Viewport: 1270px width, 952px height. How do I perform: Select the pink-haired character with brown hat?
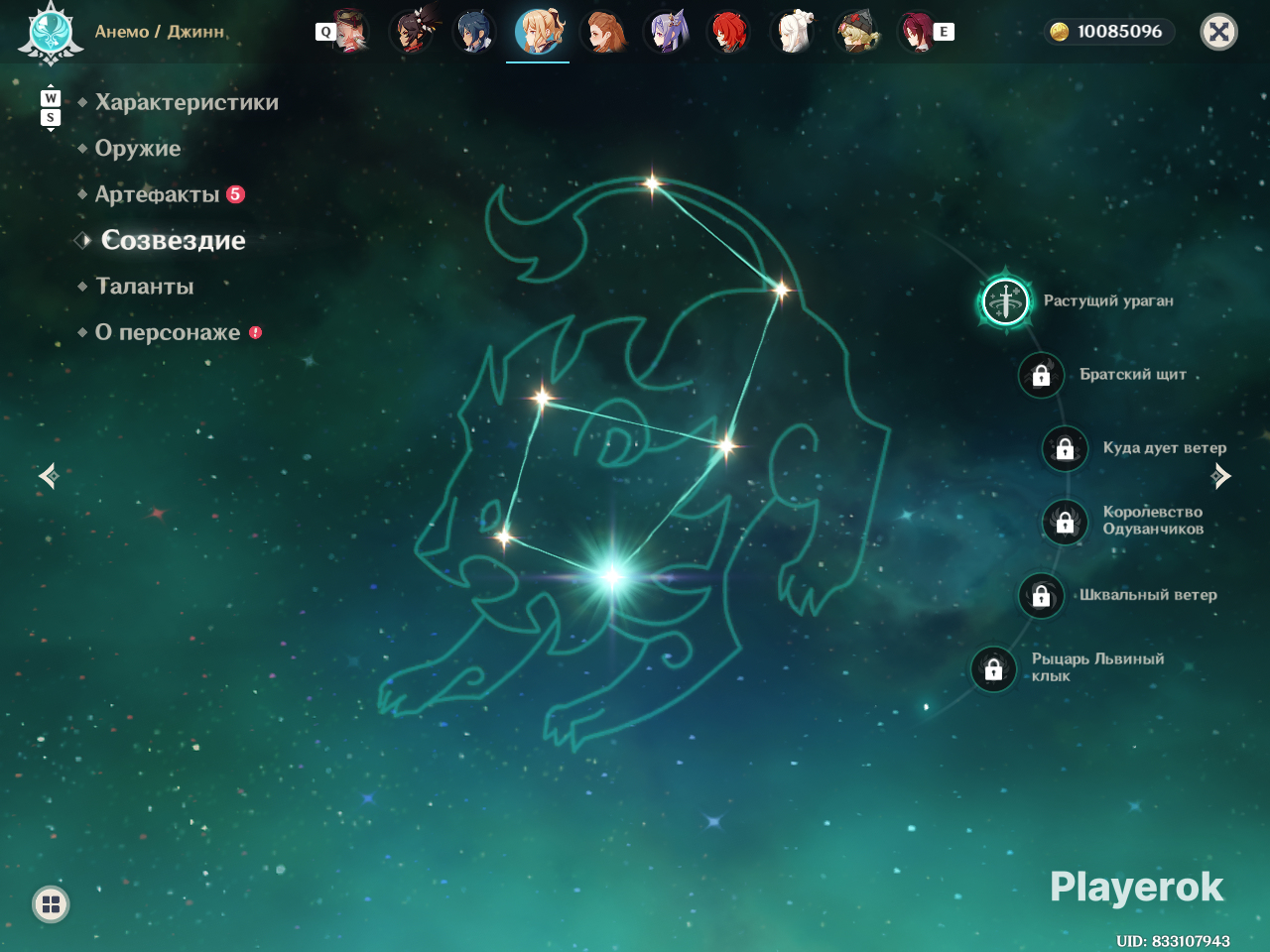click(x=349, y=32)
